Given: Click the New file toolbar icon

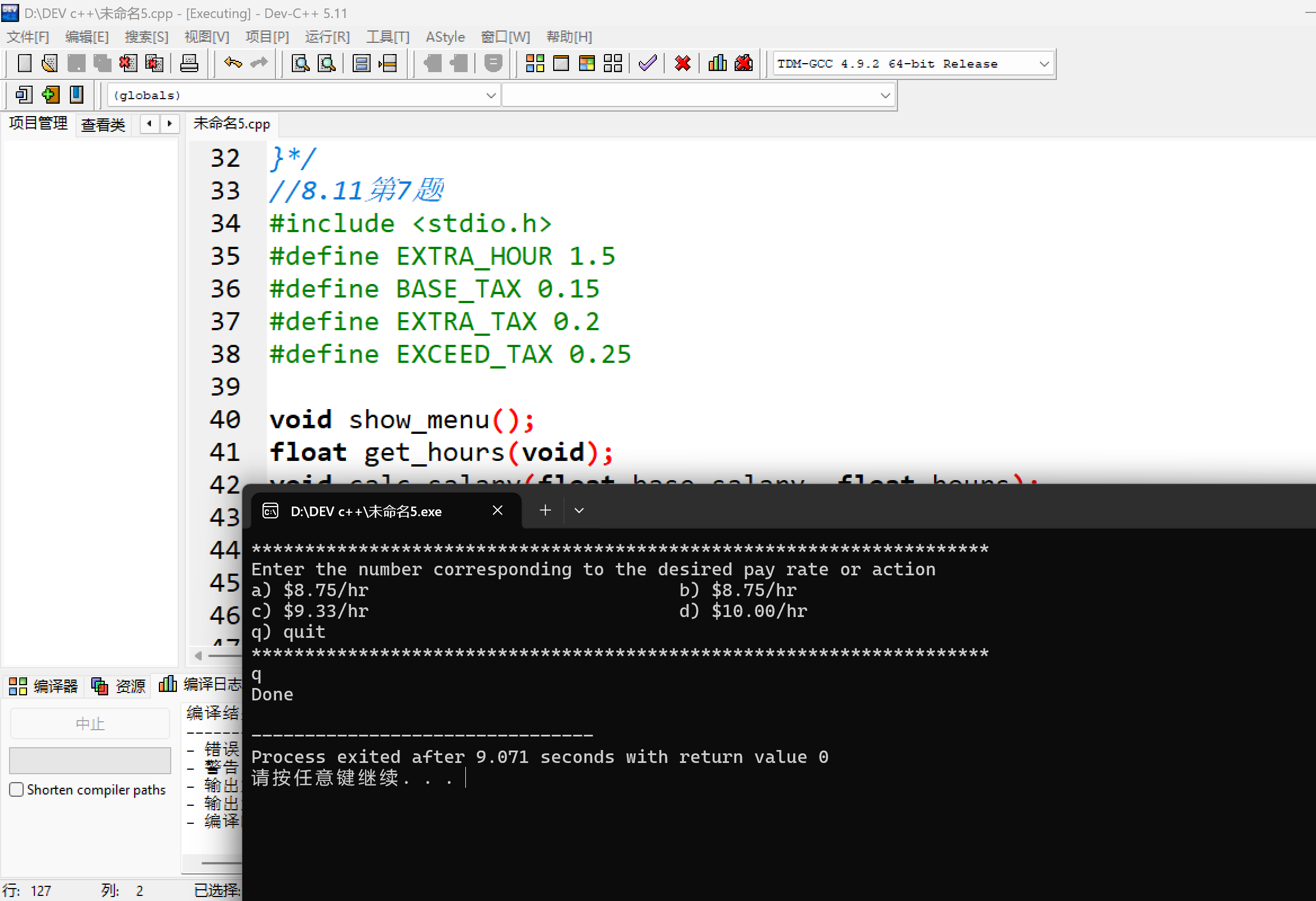Looking at the screenshot, I should click(24, 63).
